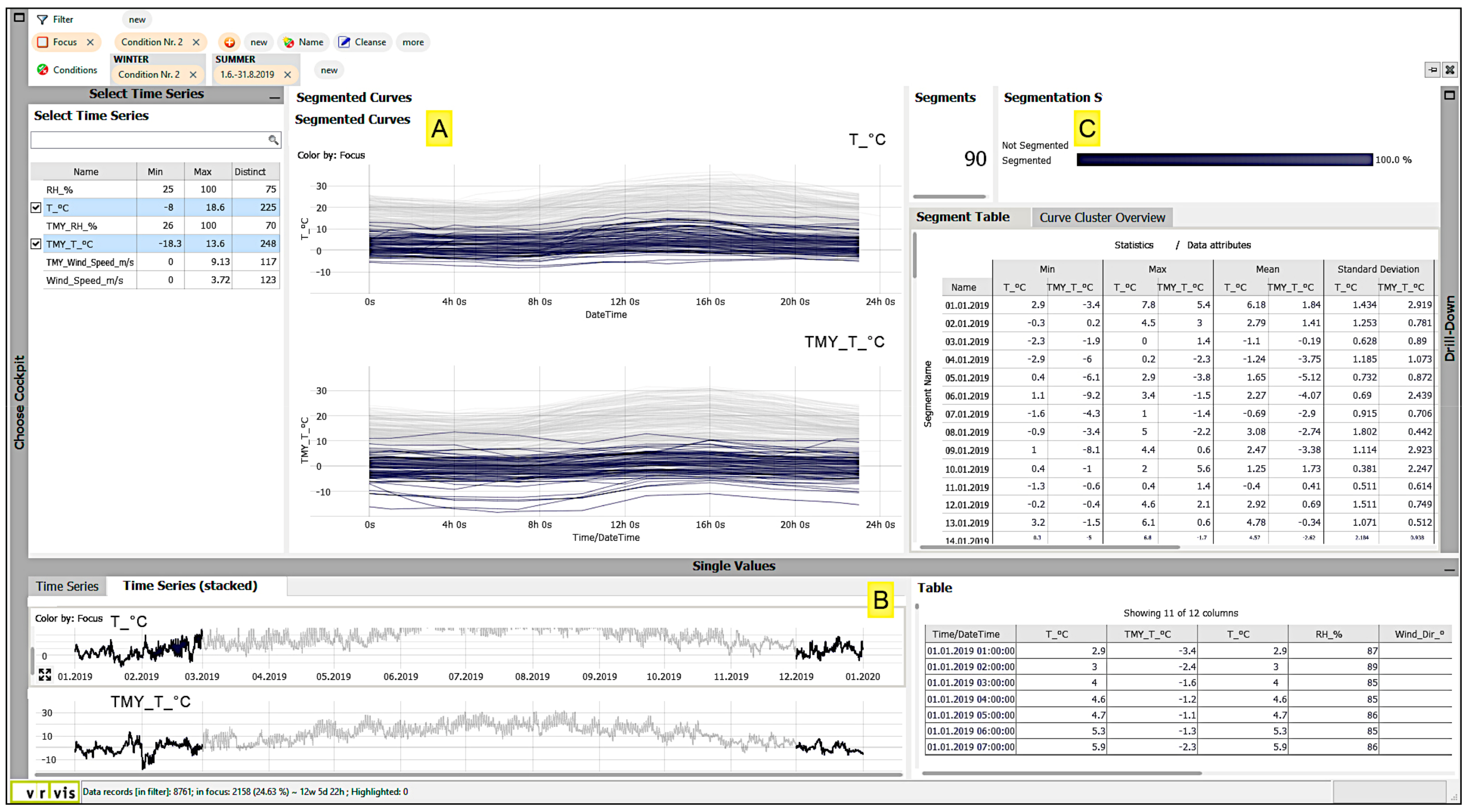The width and height of the screenshot is (1469, 812).
Task: Select the 01.01.2019 04:00:00 table row
Action: click(x=1188, y=699)
